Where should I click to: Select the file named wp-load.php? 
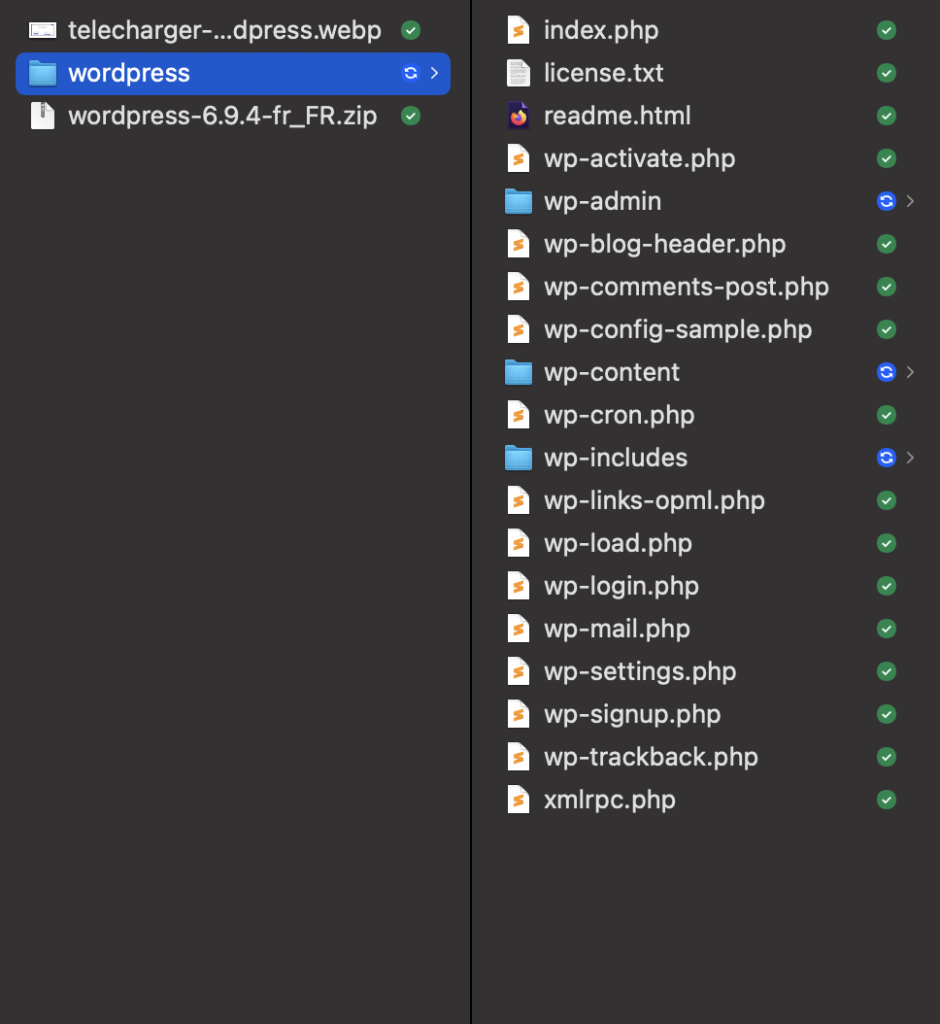coord(618,544)
